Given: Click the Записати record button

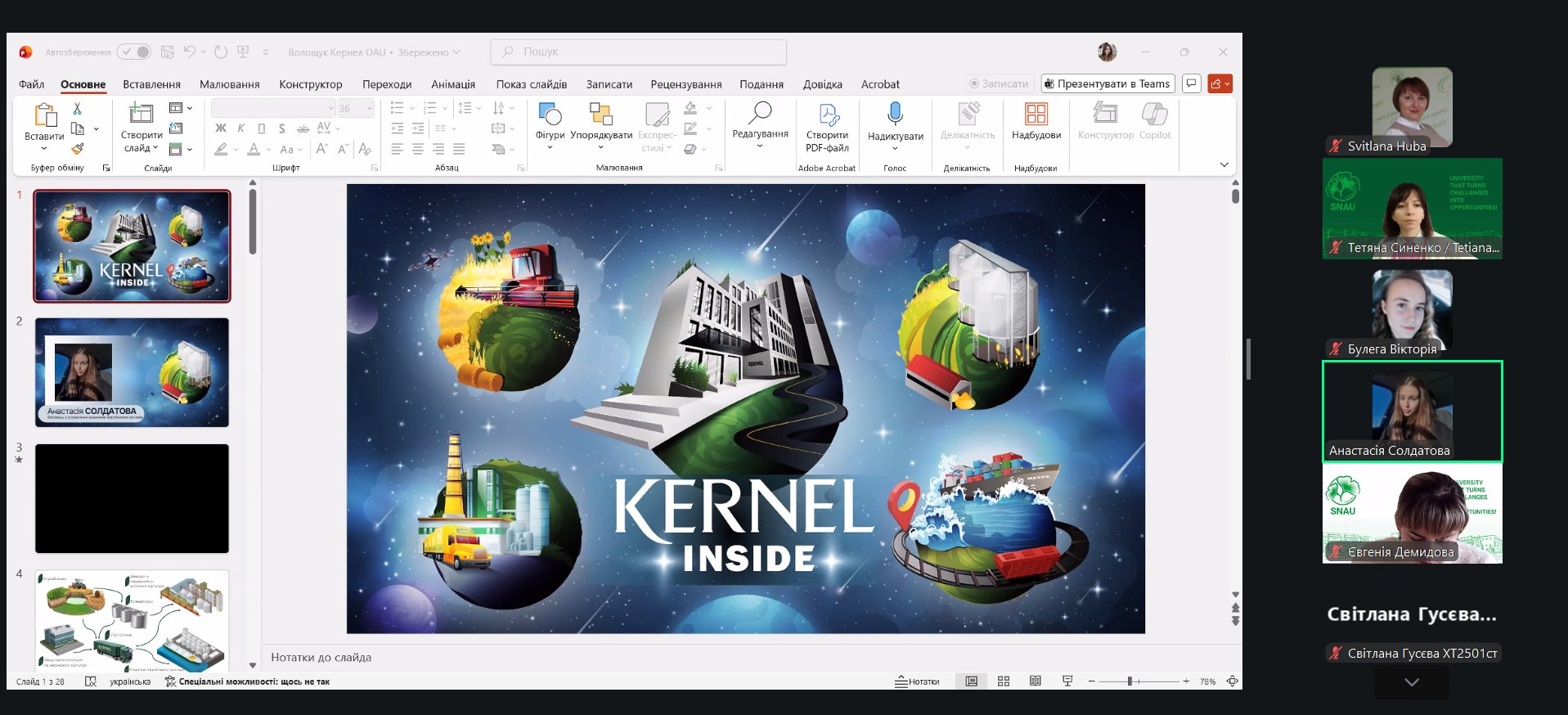Looking at the screenshot, I should [x=998, y=83].
